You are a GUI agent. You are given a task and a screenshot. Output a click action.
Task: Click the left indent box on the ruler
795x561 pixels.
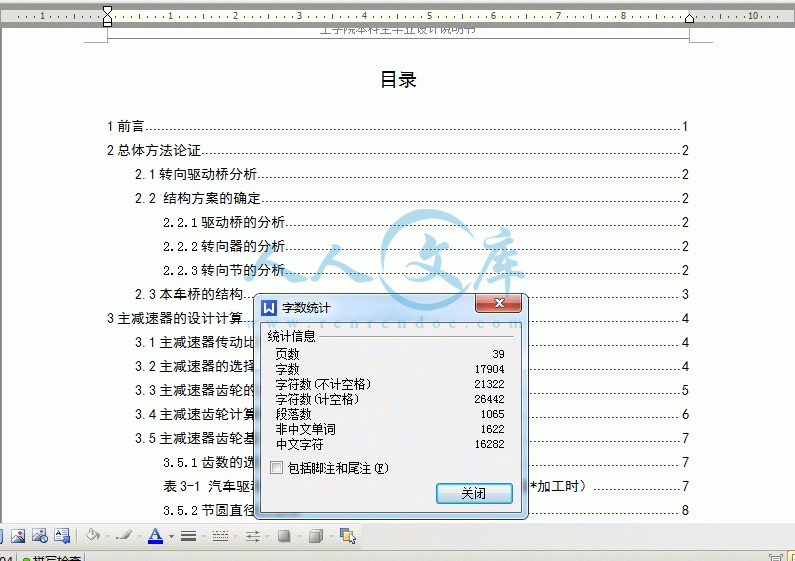[x=107, y=23]
